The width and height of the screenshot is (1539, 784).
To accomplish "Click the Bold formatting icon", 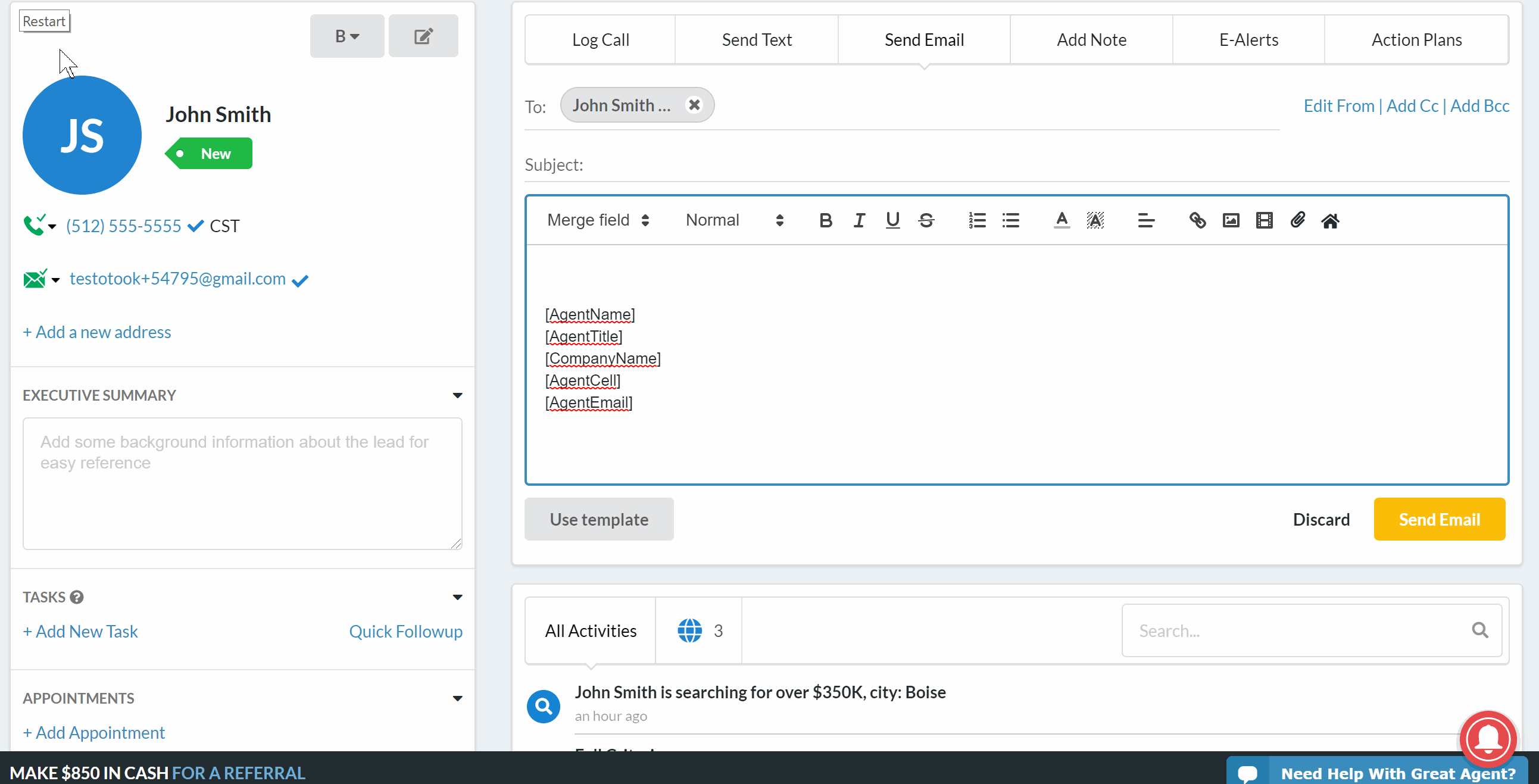I will tap(826, 220).
